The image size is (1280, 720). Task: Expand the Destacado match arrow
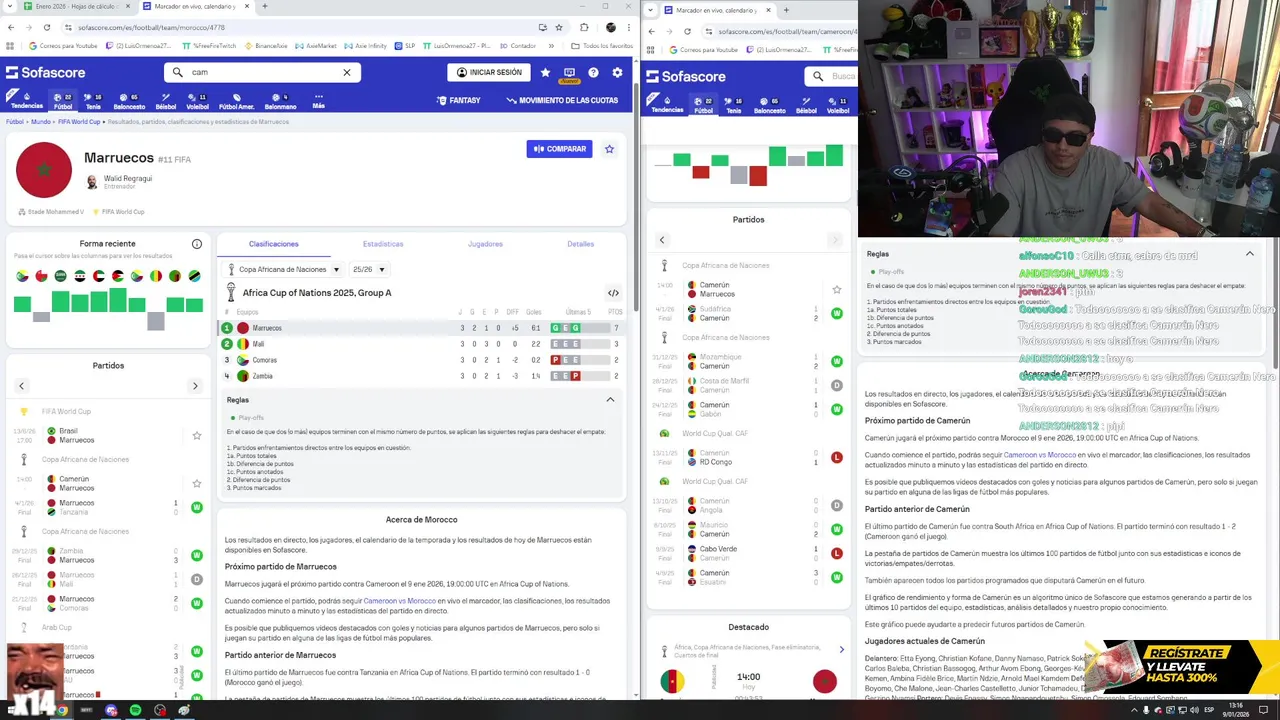click(x=841, y=650)
